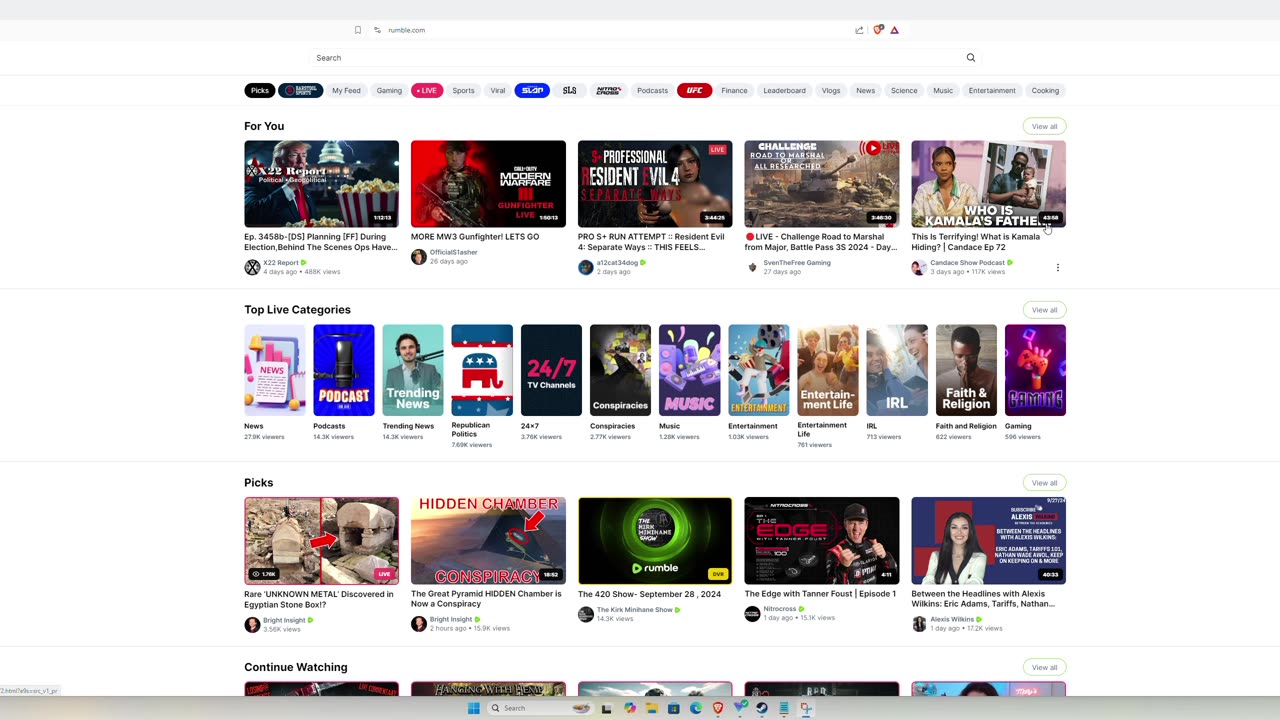Image resolution: width=1280 pixels, height=720 pixels.
Task: Click the search magnifier icon on Rumble
Action: [x=970, y=58]
